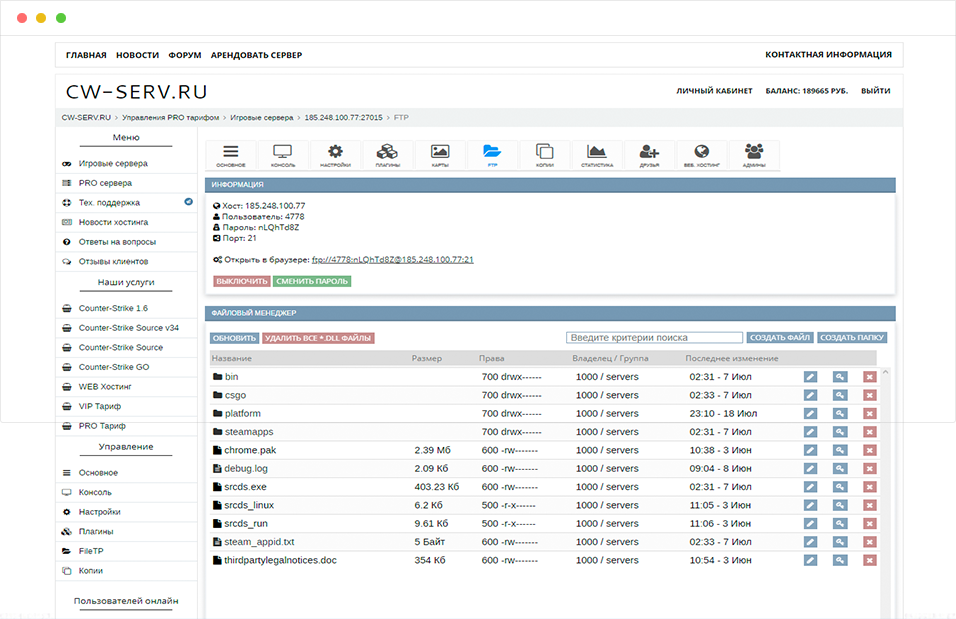Click the Telegram icon beside Тех. поддержка
Screen dimensions: 956x619
[x=189, y=202]
